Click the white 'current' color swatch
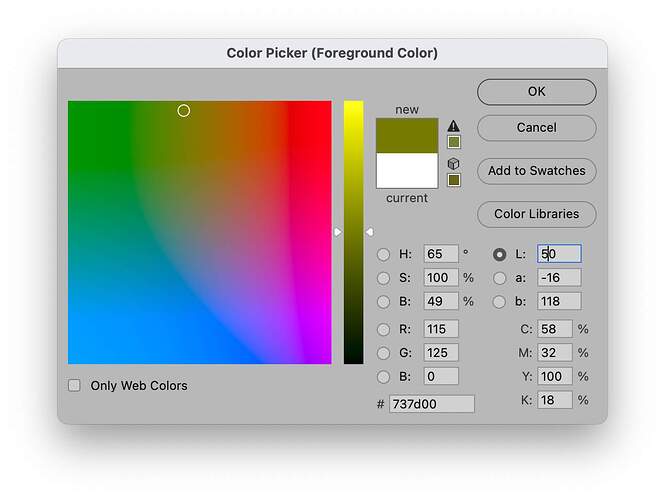This screenshot has height=500, width=664. (x=407, y=171)
